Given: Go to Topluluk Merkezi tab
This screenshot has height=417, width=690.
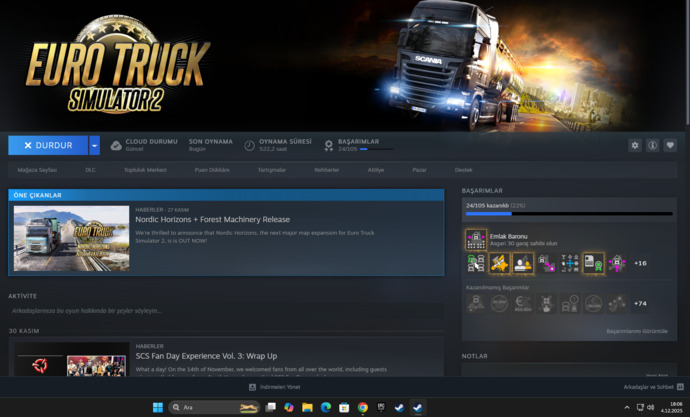Looking at the screenshot, I should [x=145, y=170].
